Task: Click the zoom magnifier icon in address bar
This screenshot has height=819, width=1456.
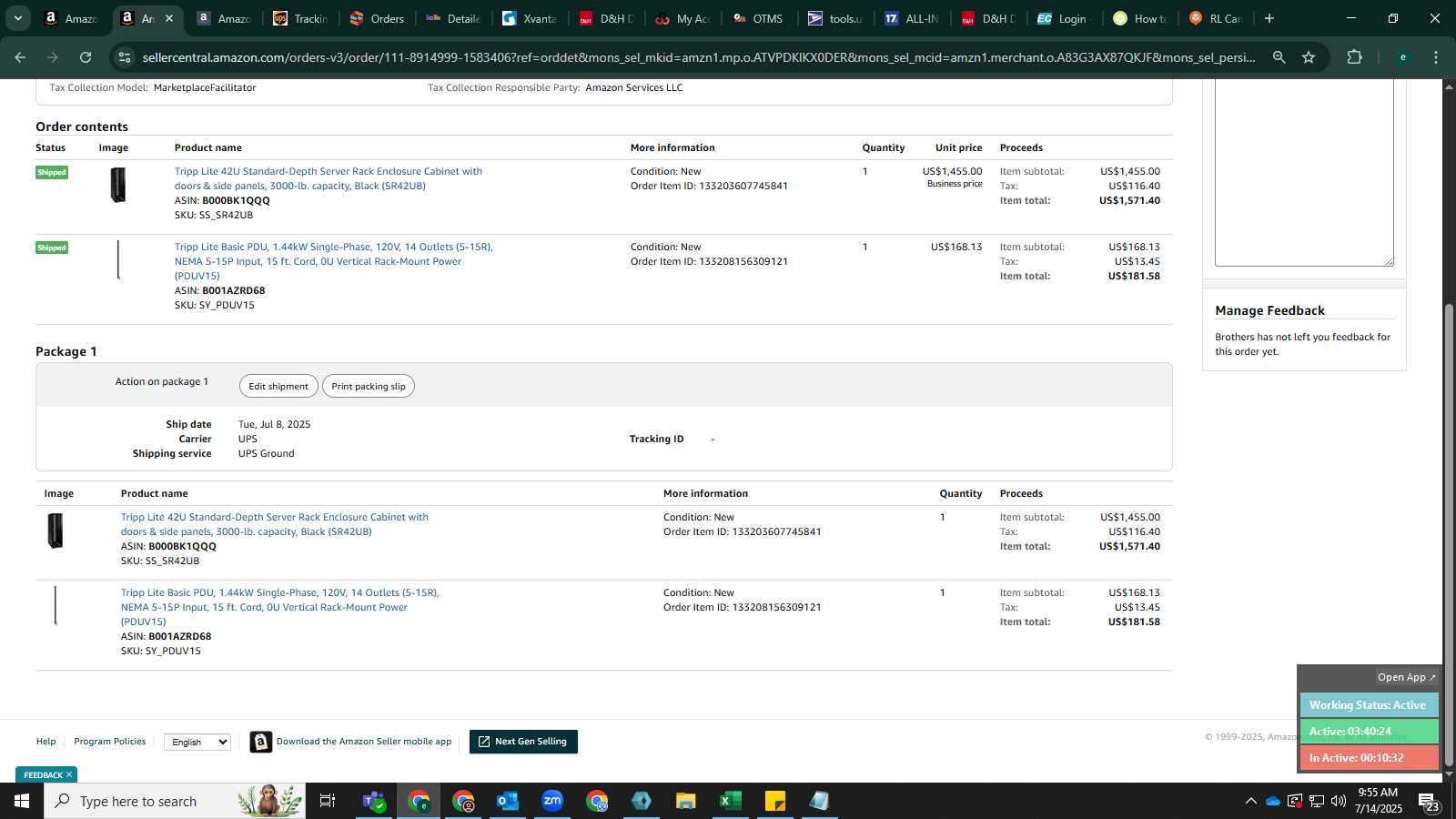Action: click(x=1279, y=57)
